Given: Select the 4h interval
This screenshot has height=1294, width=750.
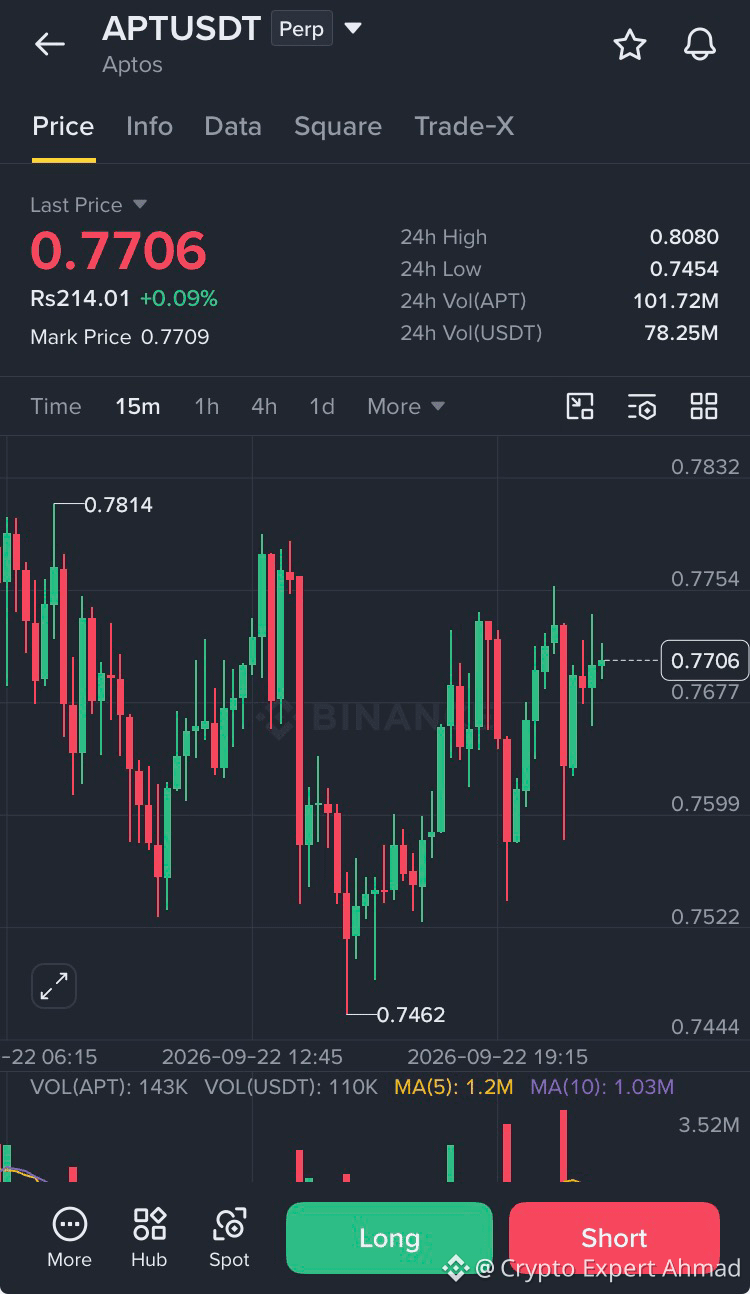Looking at the screenshot, I should 264,407.
